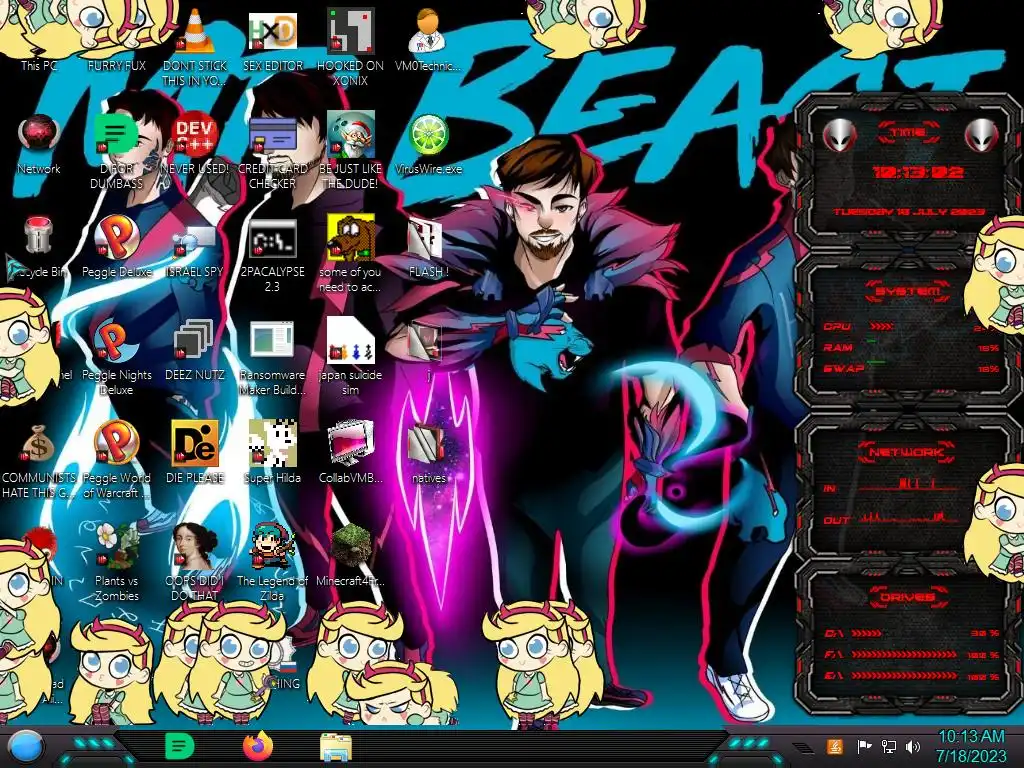Image resolution: width=1024 pixels, height=768 pixels.
Task: Open the HxD hex editor shortcut
Action: click(272, 39)
